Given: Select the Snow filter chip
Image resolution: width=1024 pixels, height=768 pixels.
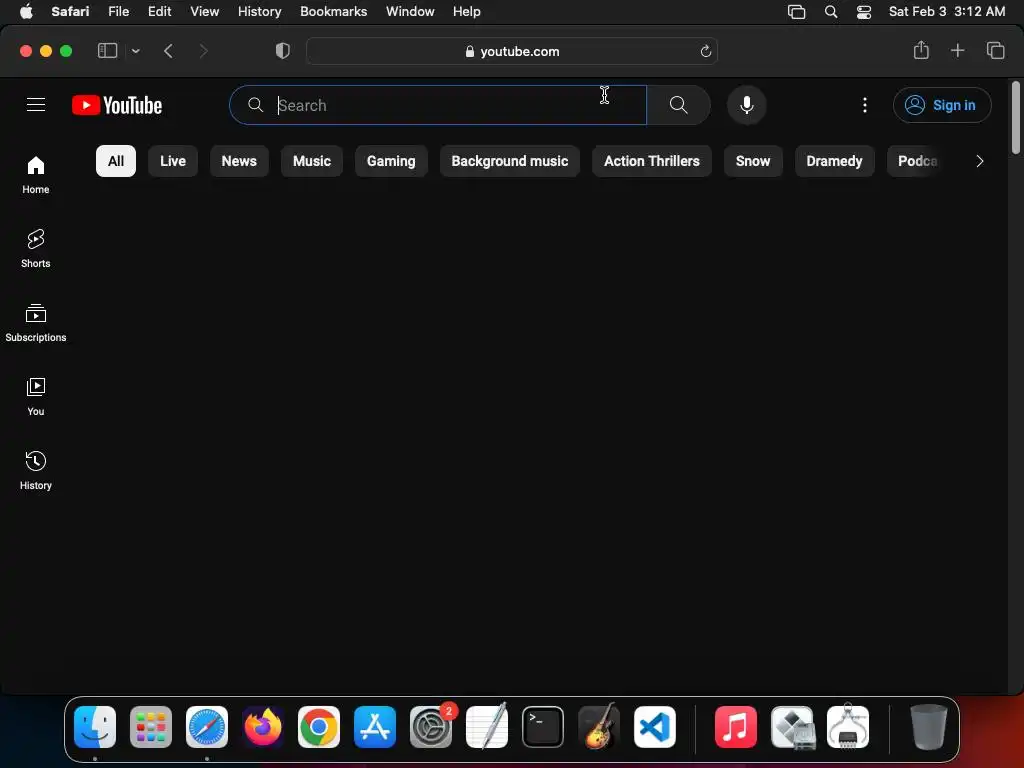Looking at the screenshot, I should 753,161.
